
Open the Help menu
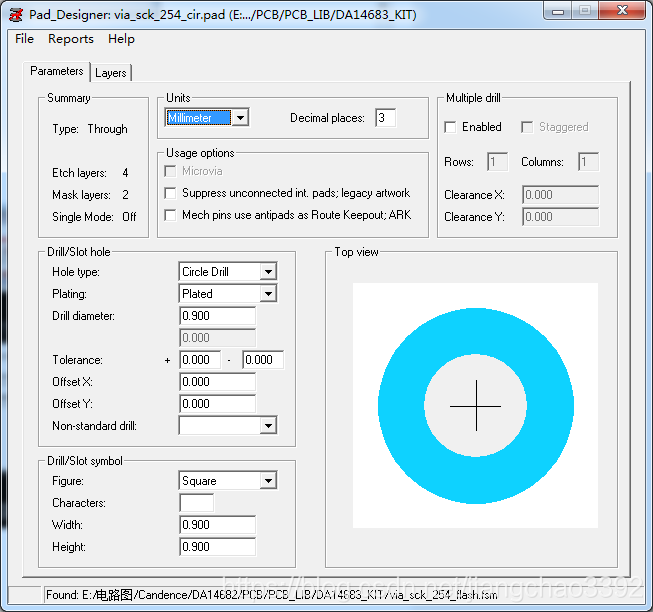[121, 39]
